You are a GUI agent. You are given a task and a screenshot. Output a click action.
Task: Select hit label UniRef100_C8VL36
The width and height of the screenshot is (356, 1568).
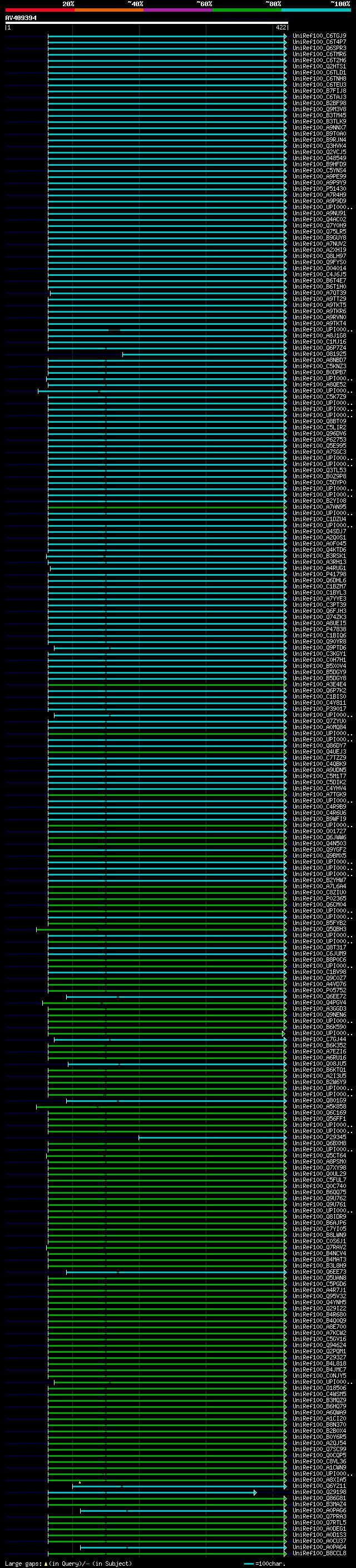(319, 1461)
